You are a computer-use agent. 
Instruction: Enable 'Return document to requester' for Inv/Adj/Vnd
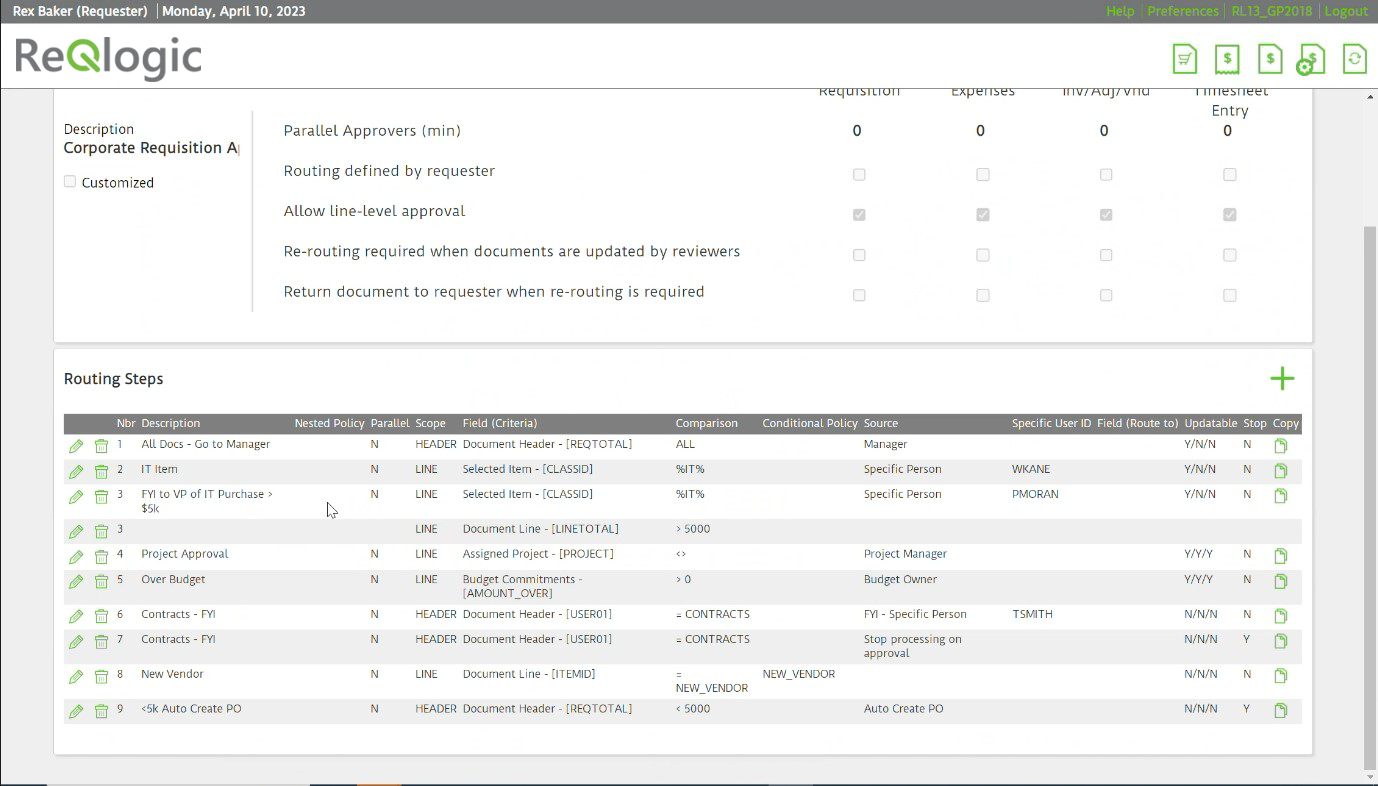click(1106, 295)
